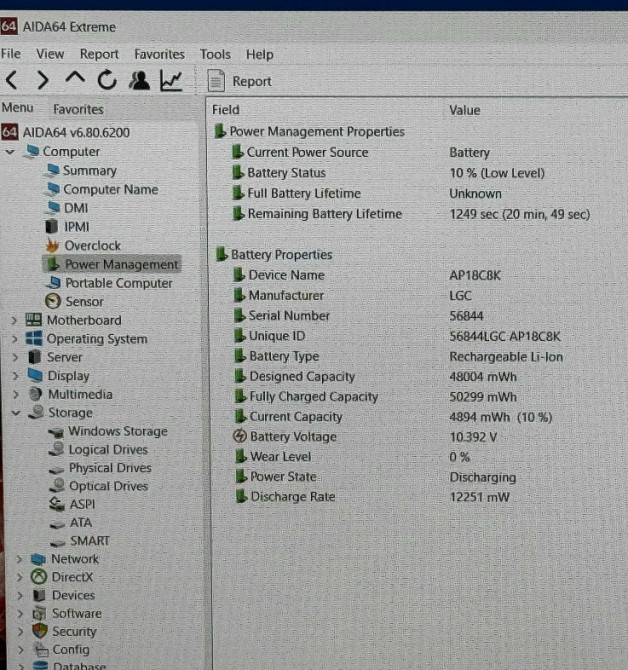Image resolution: width=628 pixels, height=670 pixels.
Task: Expand the Network tree node
Action: (x=19, y=559)
